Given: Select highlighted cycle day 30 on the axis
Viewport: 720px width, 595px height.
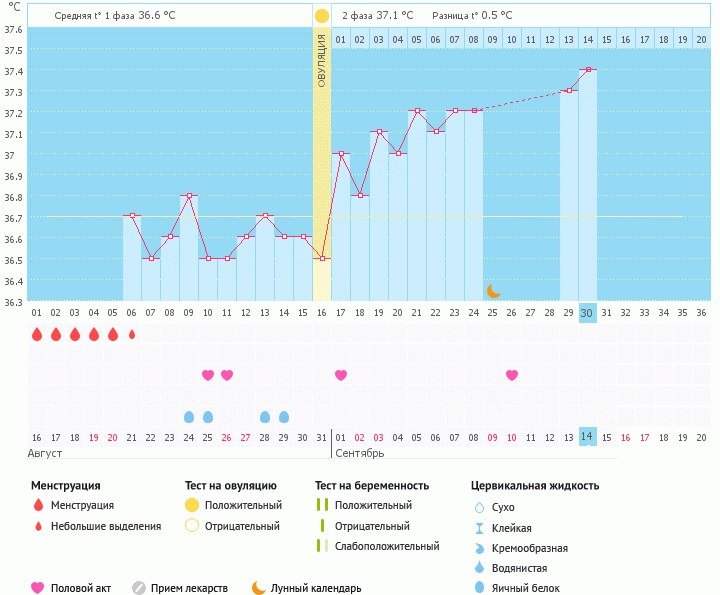Looking at the screenshot, I should 588,313.
